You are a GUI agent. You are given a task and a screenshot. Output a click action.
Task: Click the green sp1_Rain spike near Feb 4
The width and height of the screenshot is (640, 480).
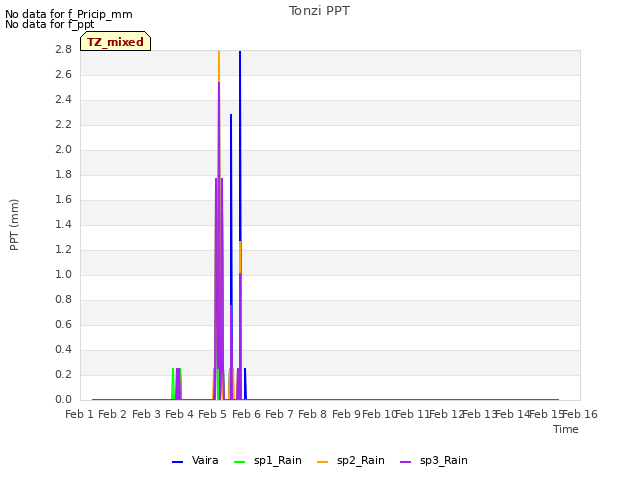pos(173,384)
